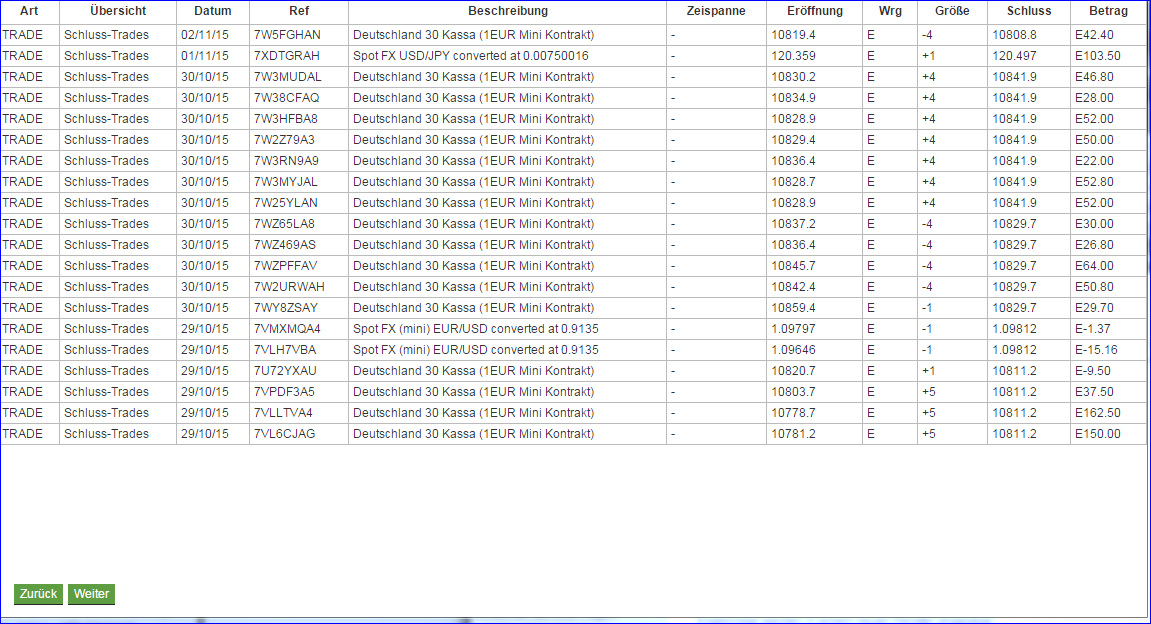Image resolution: width=1151 pixels, height=624 pixels.
Task: Sort by the Größe column header
Action: pyautogui.click(x=950, y=12)
